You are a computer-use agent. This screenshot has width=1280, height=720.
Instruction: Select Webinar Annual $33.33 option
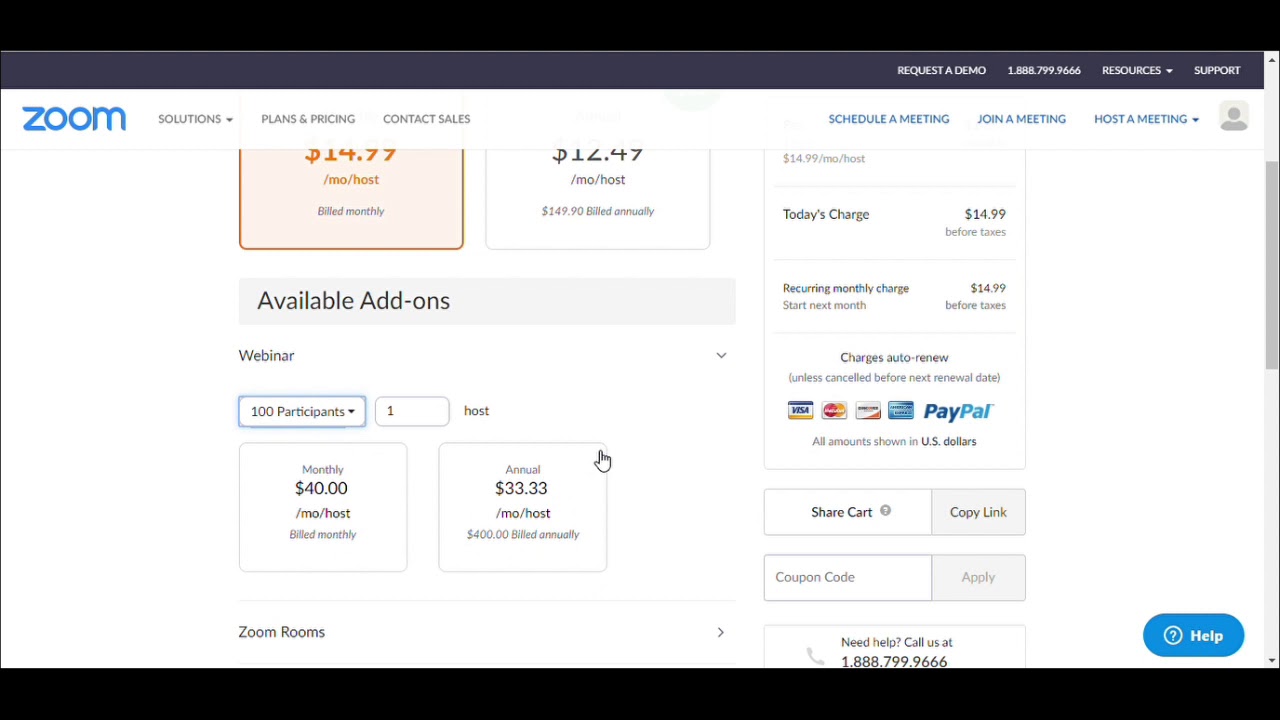tap(523, 507)
